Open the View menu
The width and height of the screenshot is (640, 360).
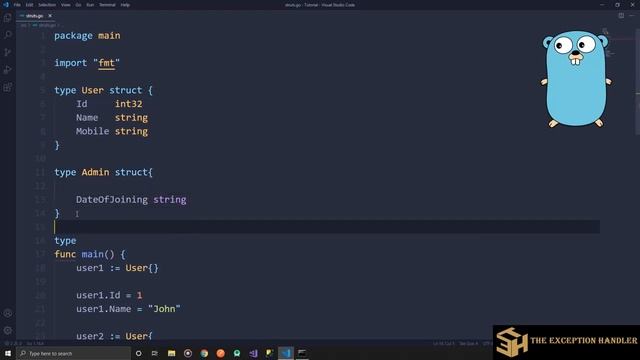pos(66,5)
